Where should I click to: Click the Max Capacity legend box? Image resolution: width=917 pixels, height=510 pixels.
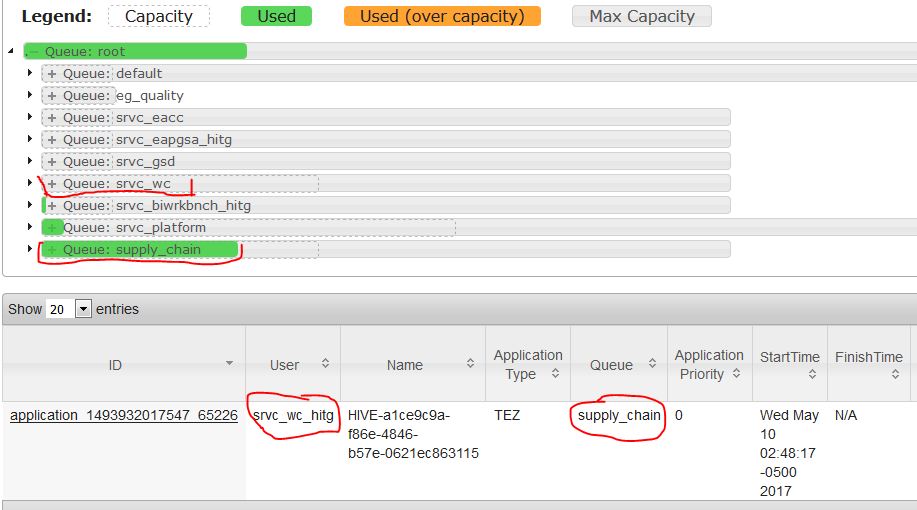(x=642, y=16)
